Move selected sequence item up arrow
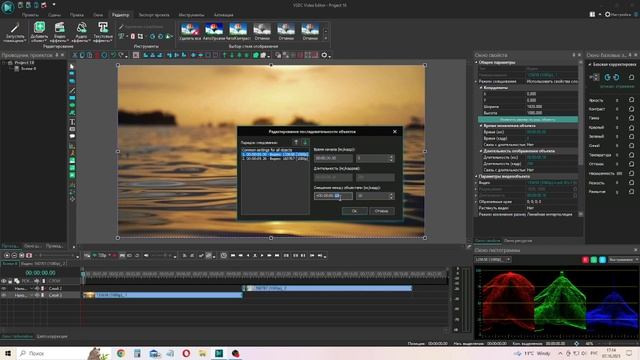Viewport: 640px width, 360px height. (x=296, y=142)
